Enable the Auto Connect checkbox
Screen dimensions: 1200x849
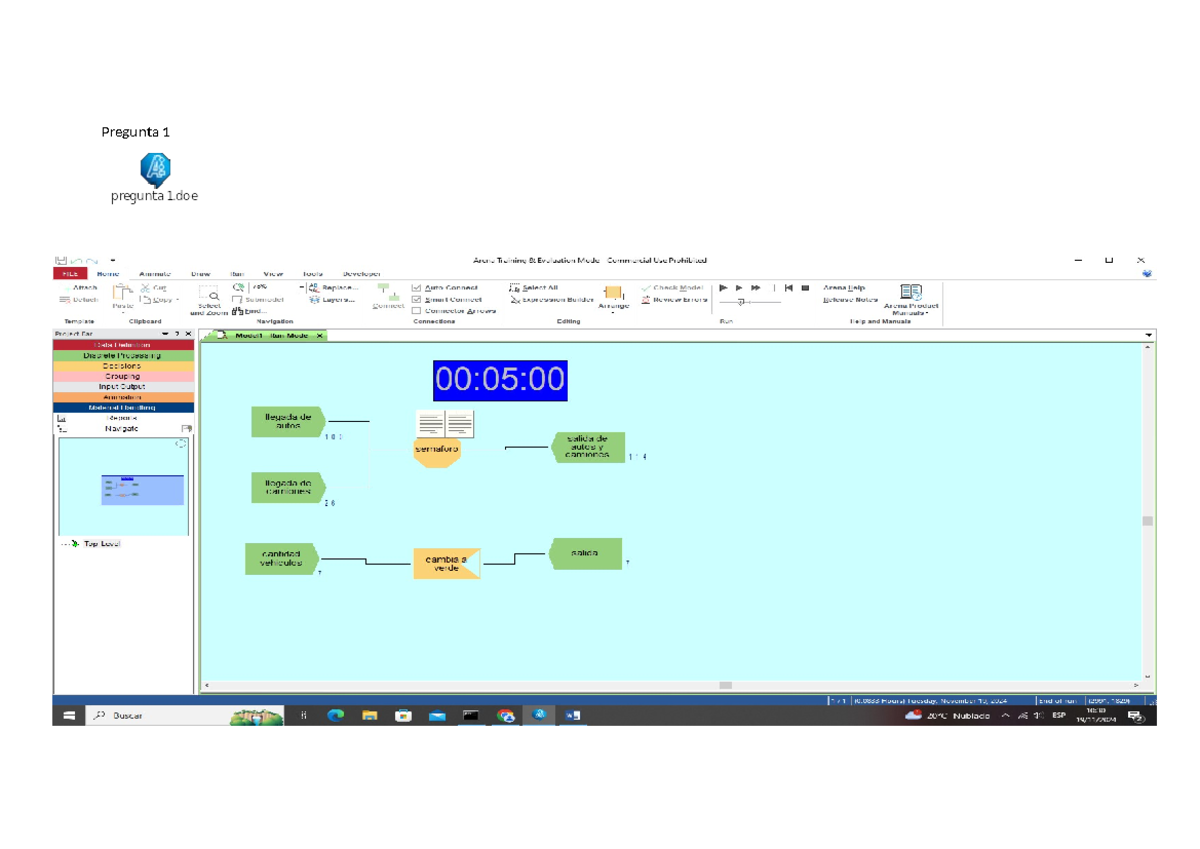(x=415, y=288)
